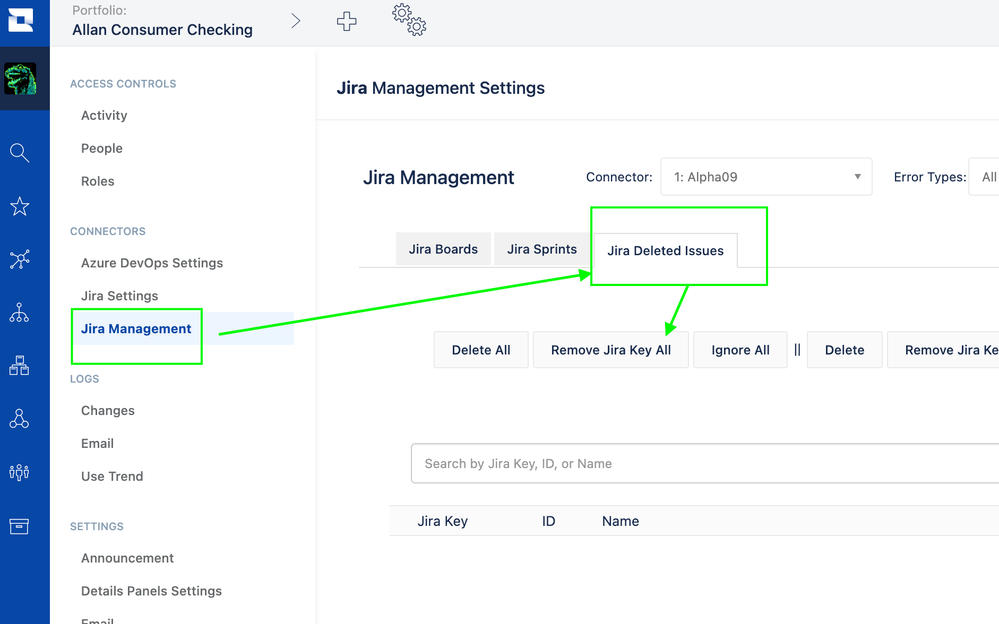
Task: Select the Allan Consumer Checking portfolio
Action: 162,30
